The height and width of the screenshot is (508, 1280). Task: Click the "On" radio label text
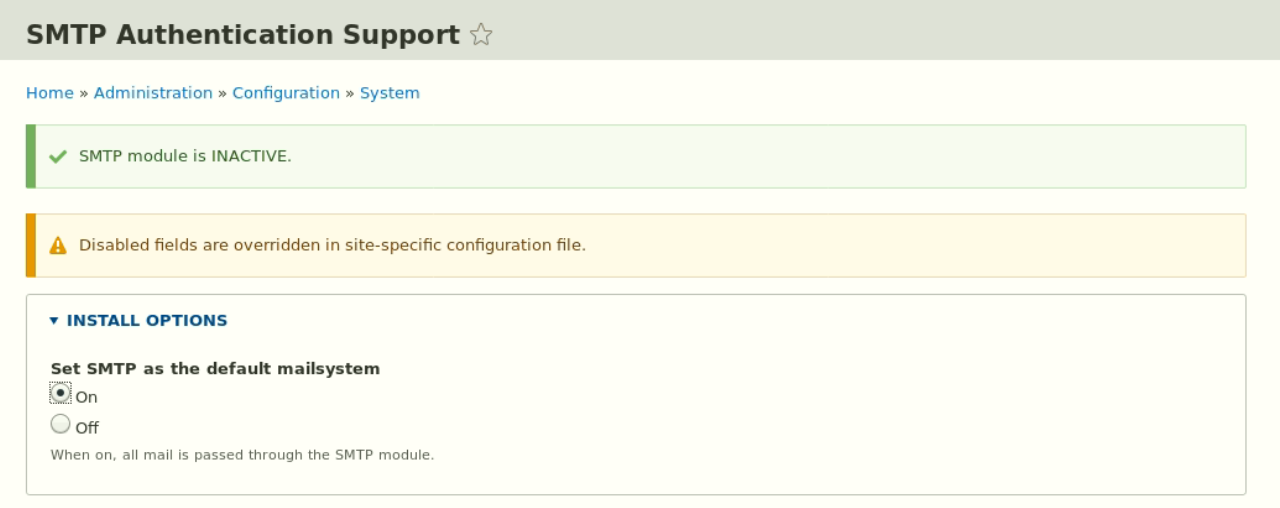pyautogui.click(x=86, y=397)
